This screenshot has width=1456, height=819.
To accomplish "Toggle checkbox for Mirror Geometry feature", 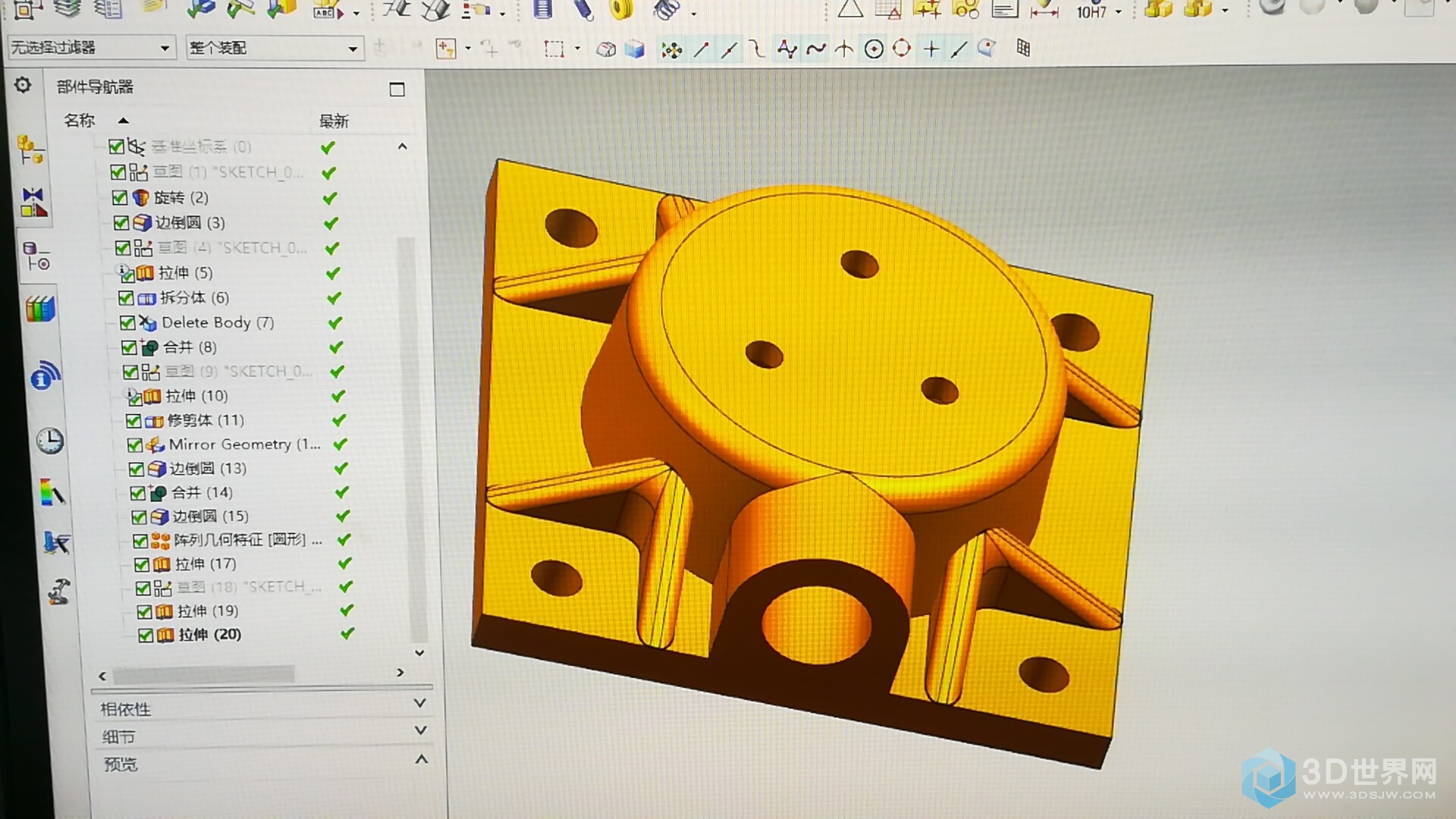I will (x=135, y=445).
